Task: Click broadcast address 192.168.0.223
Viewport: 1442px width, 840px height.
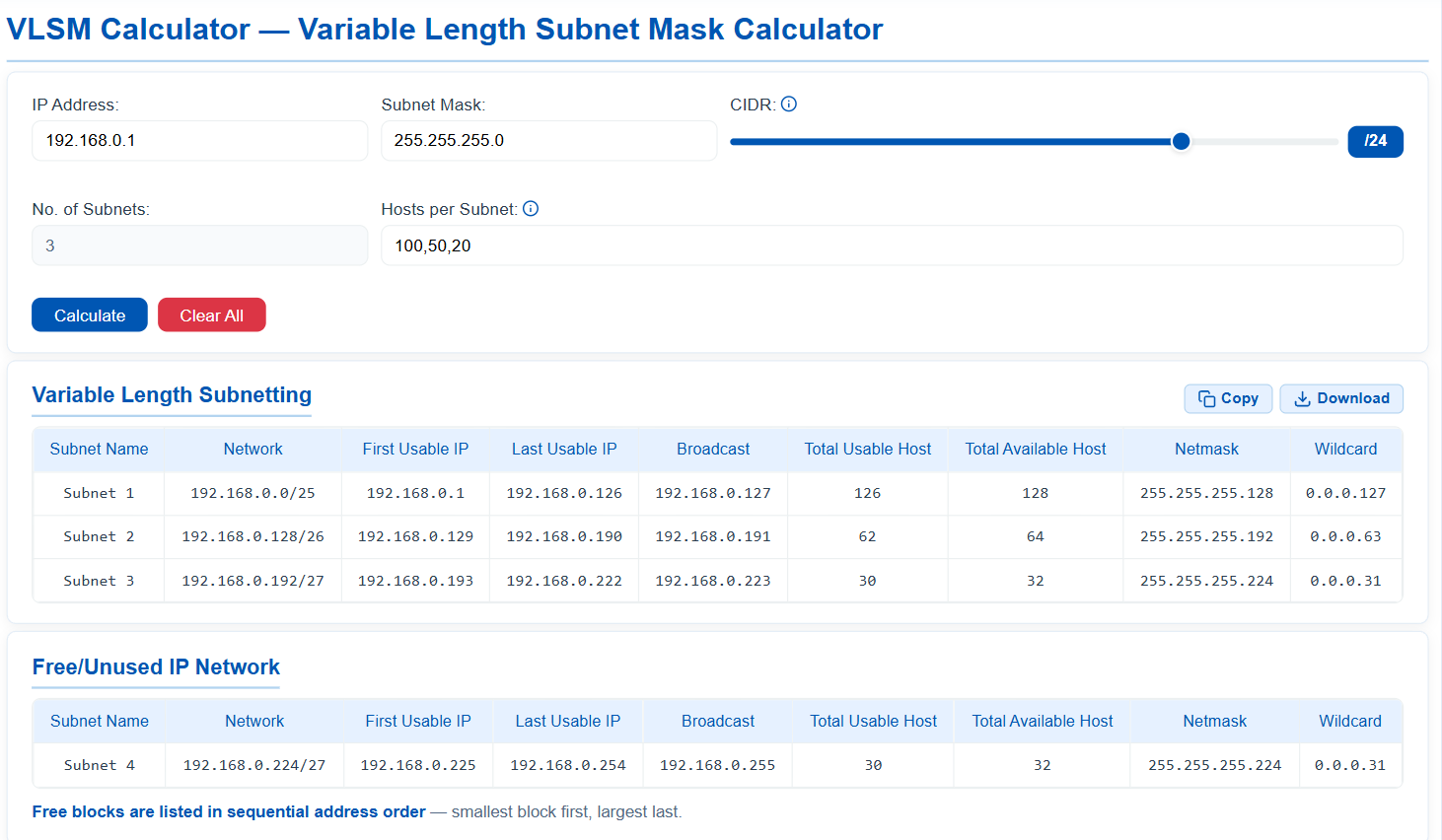Action: pos(713,581)
